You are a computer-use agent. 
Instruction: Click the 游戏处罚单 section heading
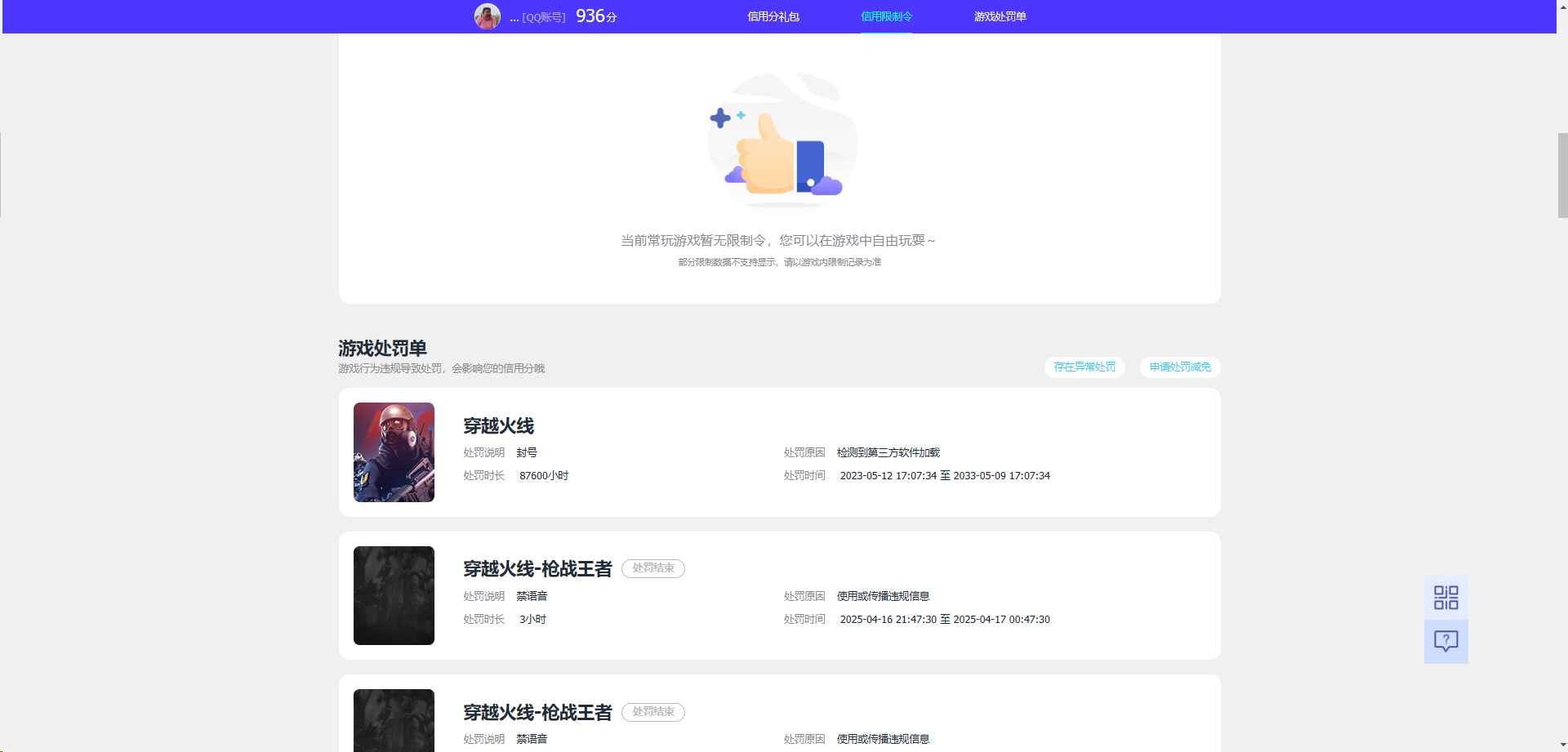[x=382, y=349]
